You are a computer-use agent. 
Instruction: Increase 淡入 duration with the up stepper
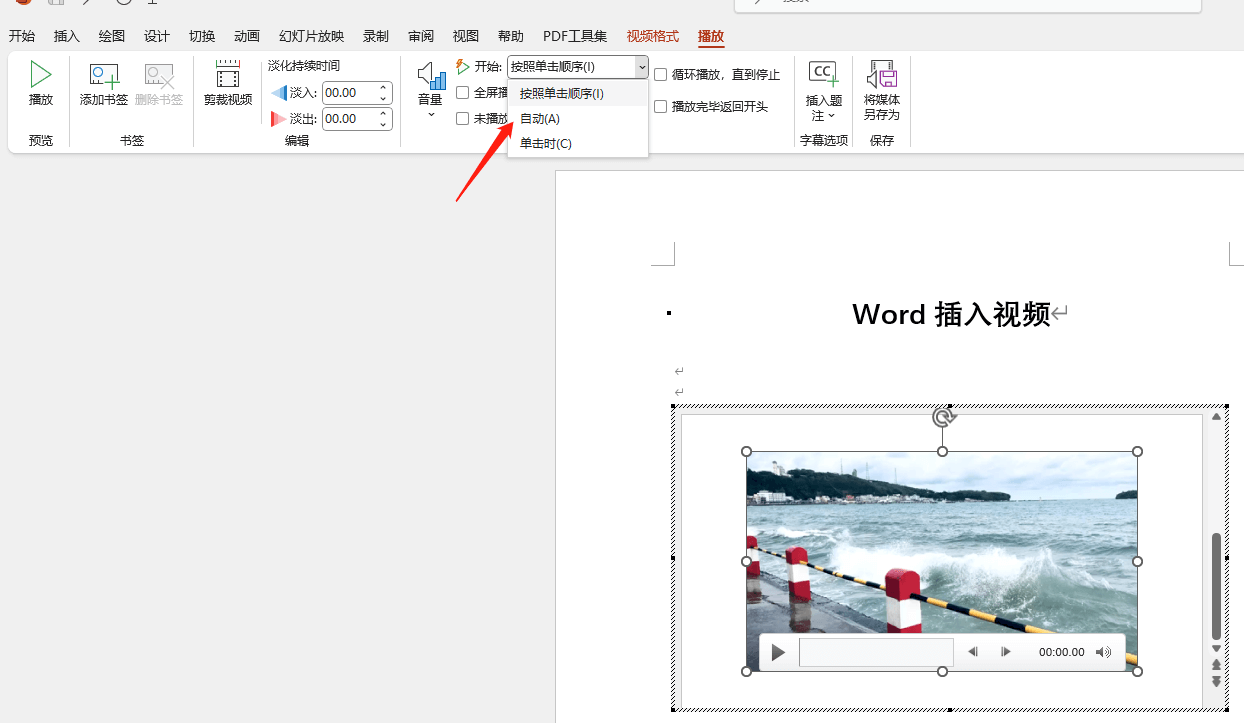coord(385,87)
